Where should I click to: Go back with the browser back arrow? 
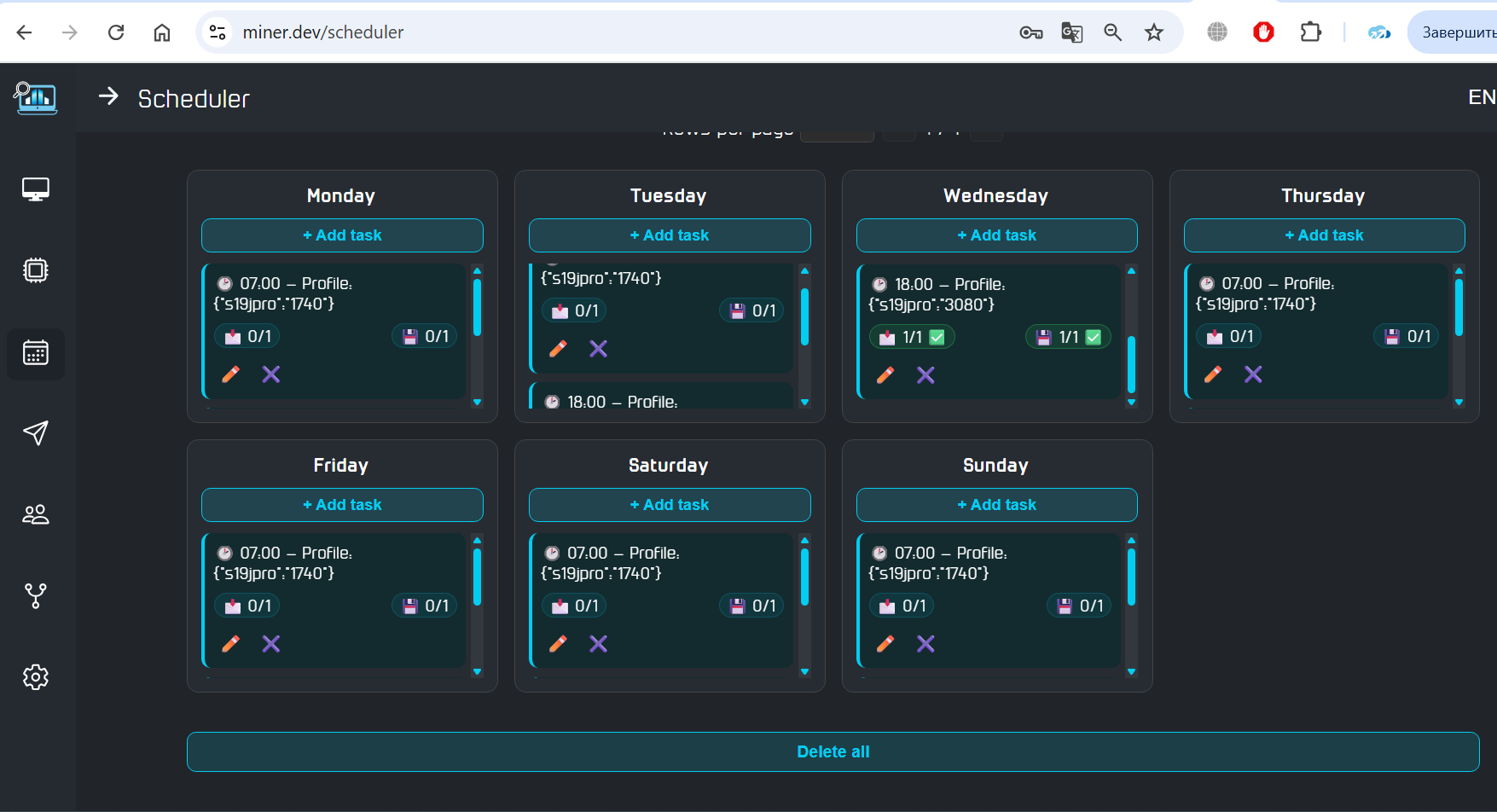pyautogui.click(x=24, y=32)
